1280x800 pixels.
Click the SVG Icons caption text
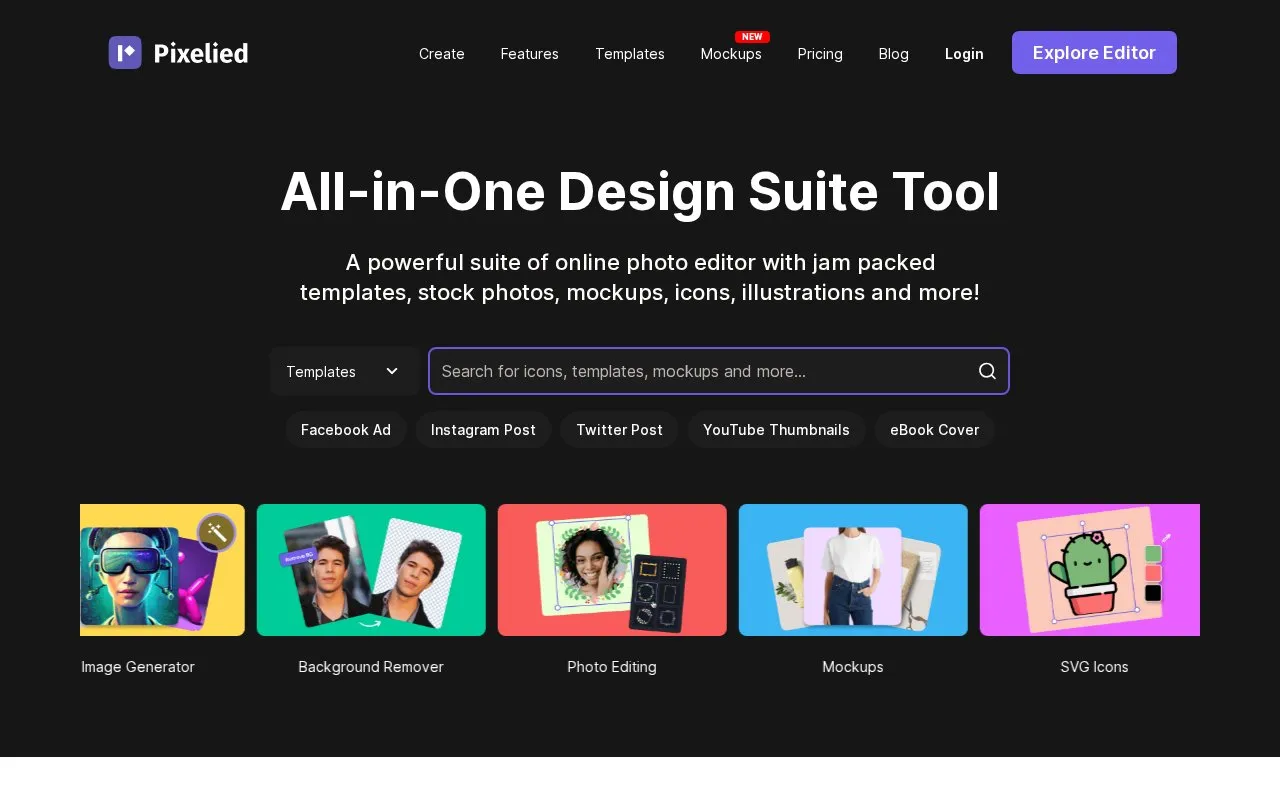[x=1094, y=667]
